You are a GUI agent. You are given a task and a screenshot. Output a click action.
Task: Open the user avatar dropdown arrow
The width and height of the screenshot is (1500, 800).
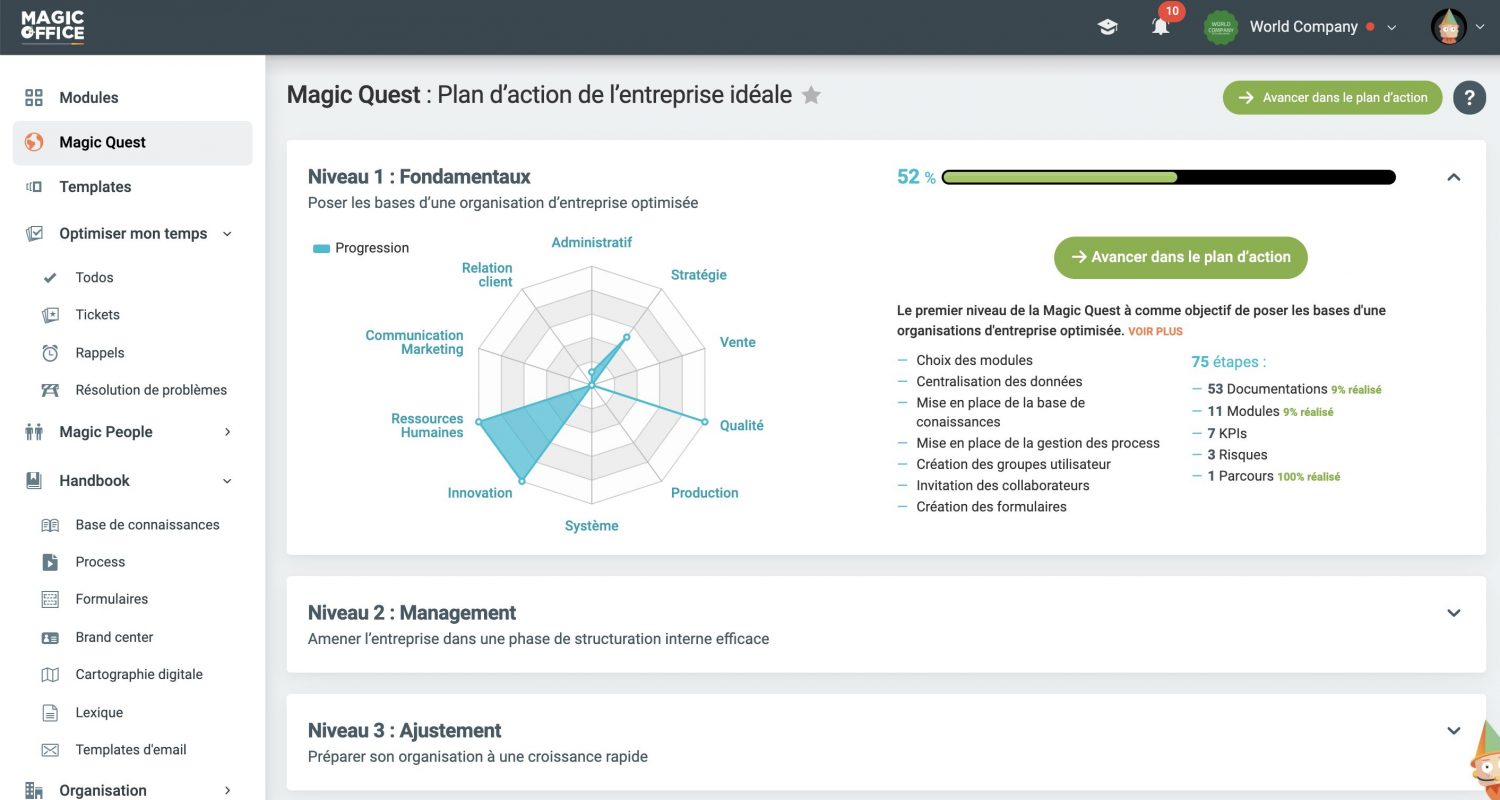click(1481, 28)
